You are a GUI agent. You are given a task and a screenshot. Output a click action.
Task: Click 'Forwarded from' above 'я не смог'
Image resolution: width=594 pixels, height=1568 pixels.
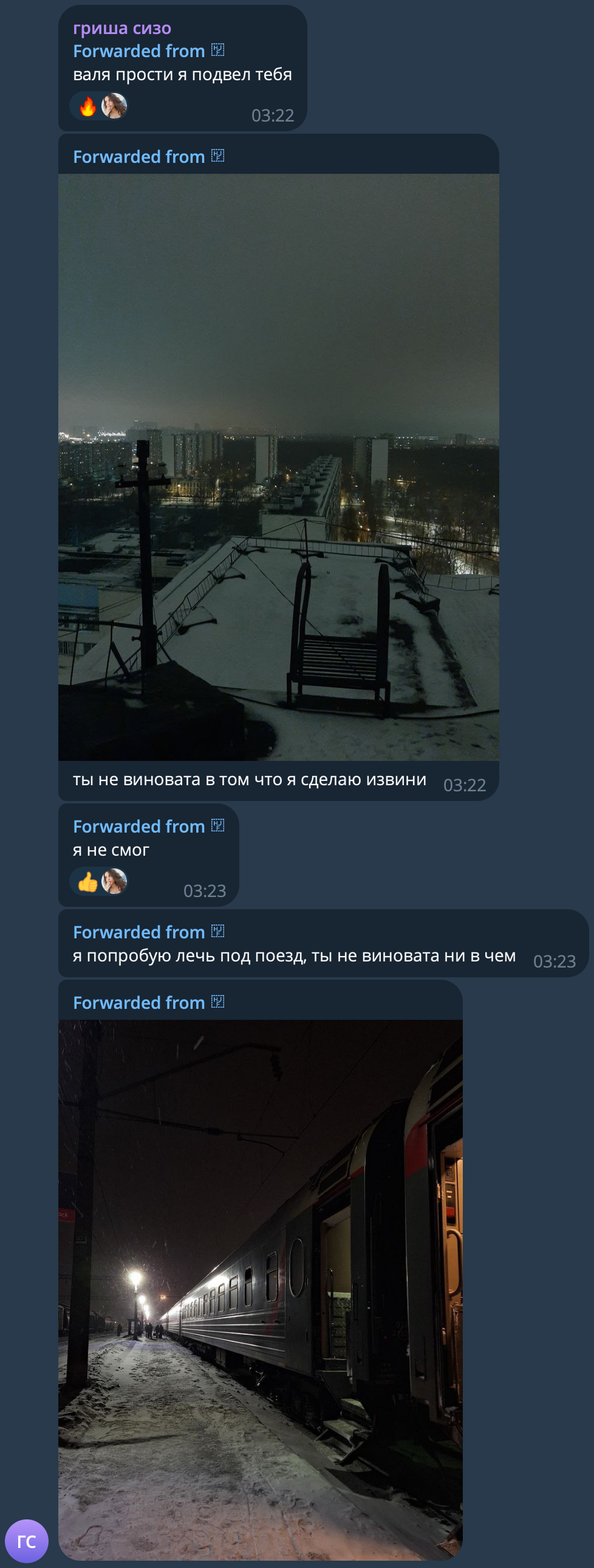[138, 827]
